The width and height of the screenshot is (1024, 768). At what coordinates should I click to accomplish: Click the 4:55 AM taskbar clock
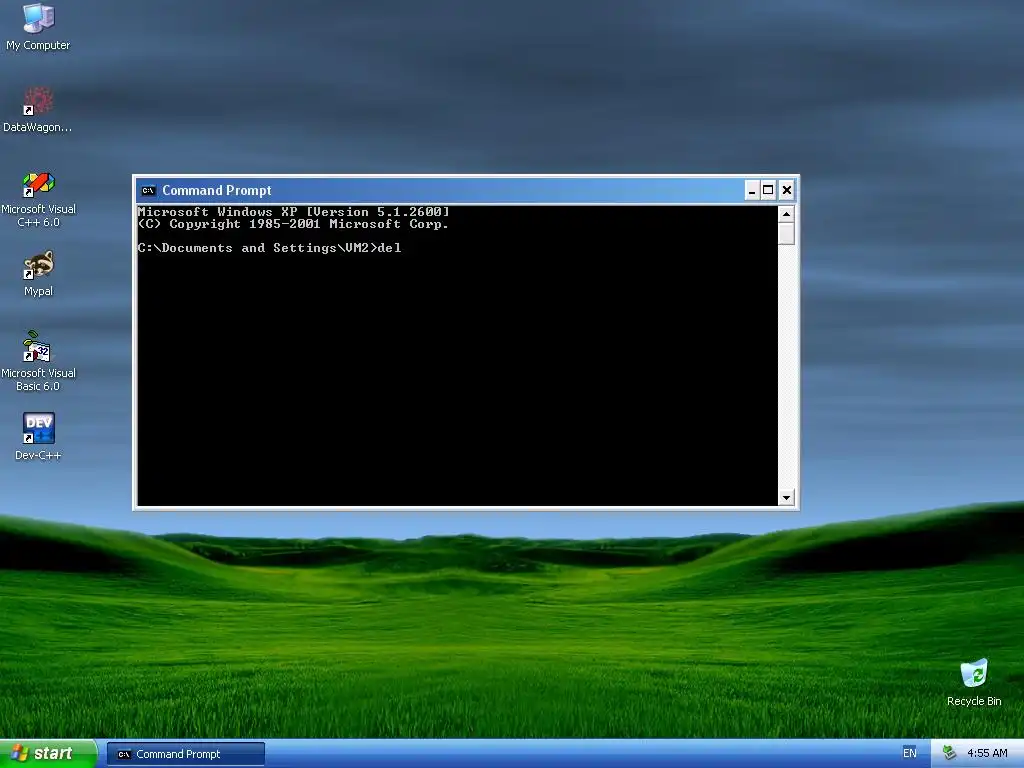coord(987,753)
